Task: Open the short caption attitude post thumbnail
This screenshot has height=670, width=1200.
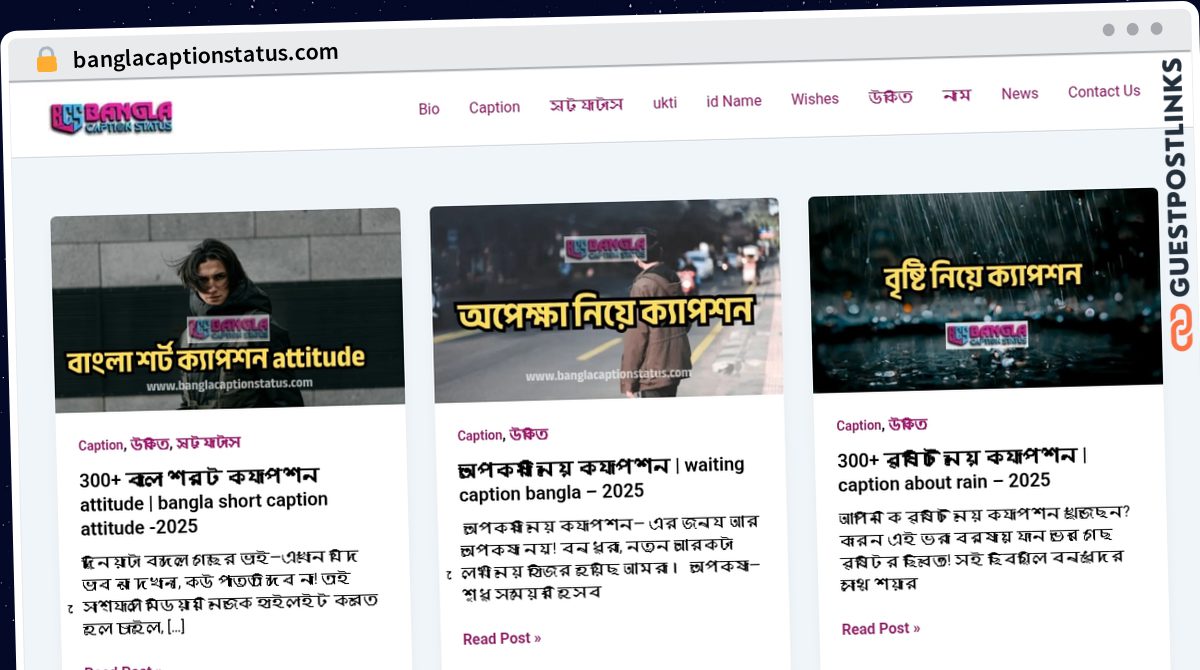Action: tap(227, 309)
